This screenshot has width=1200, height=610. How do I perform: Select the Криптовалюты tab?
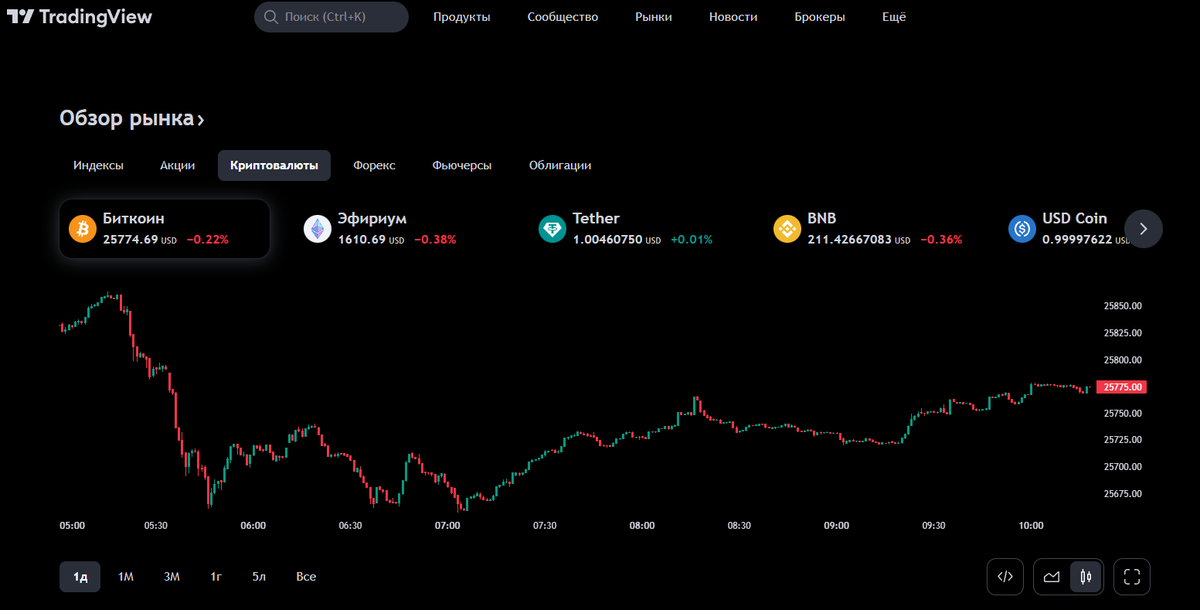(x=274, y=166)
